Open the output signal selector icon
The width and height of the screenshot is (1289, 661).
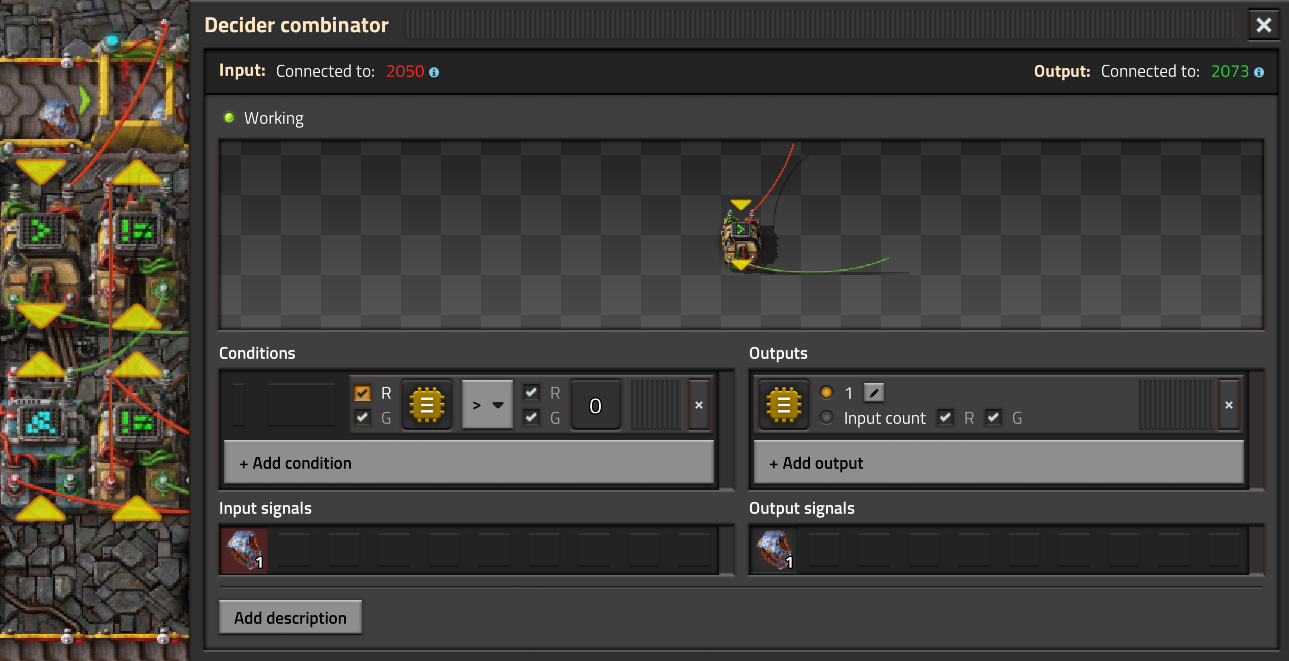coord(784,405)
